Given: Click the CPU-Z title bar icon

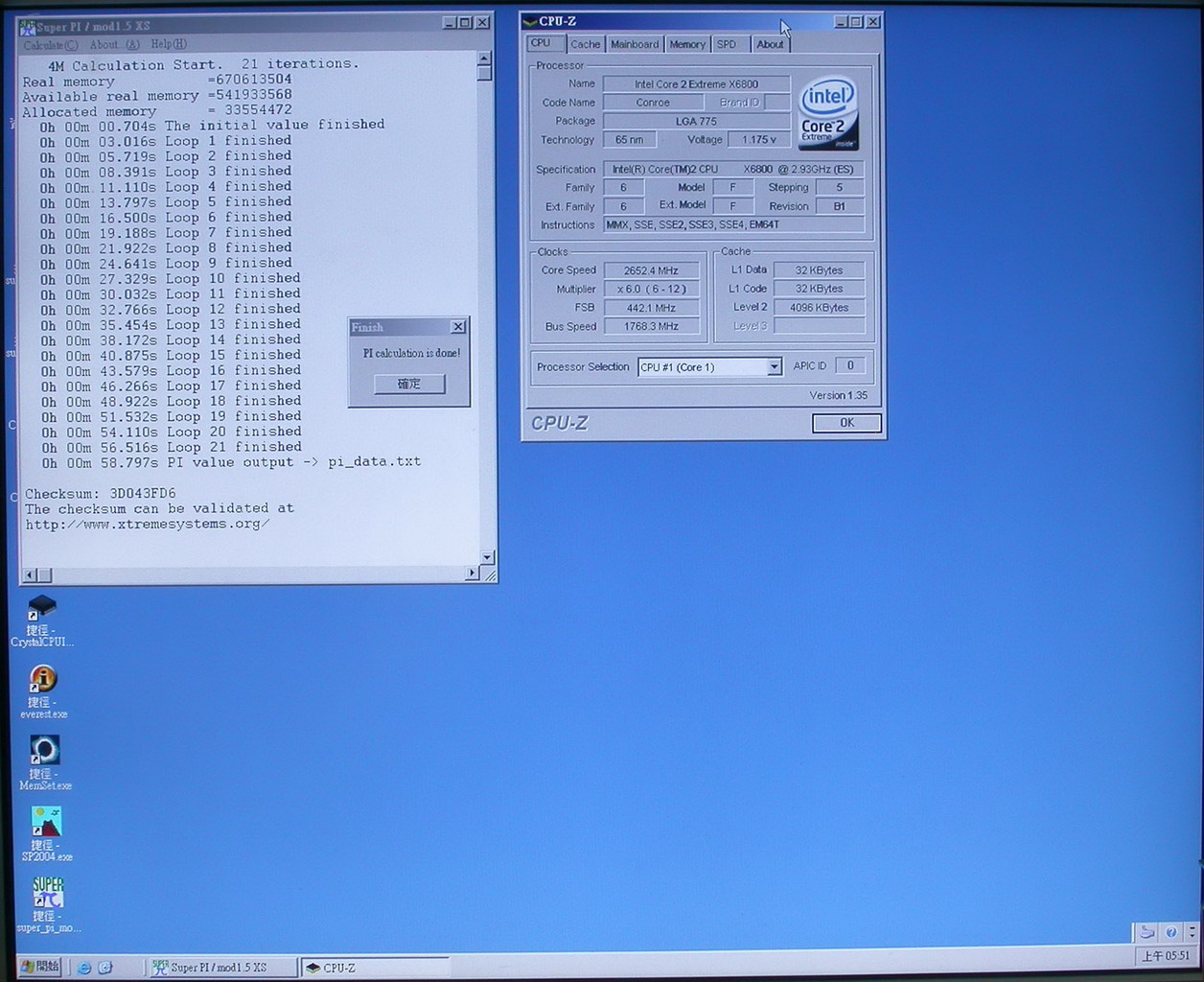Looking at the screenshot, I should tap(530, 21).
